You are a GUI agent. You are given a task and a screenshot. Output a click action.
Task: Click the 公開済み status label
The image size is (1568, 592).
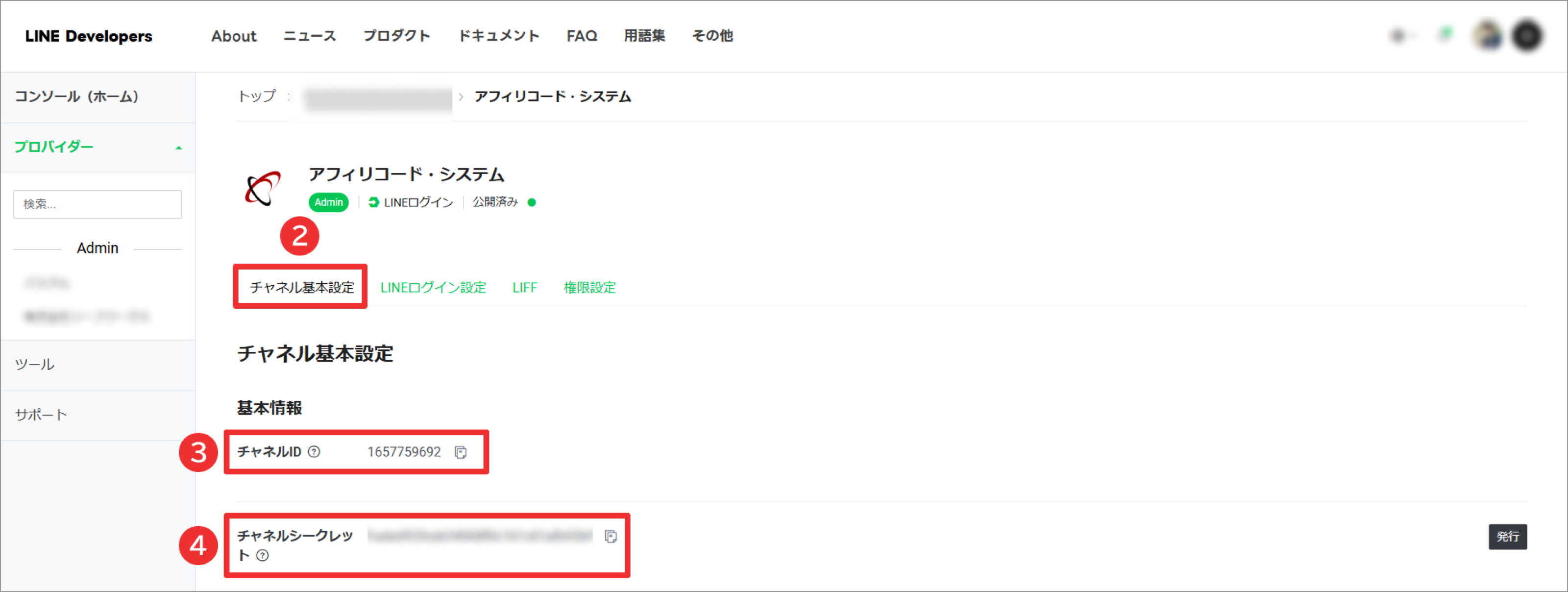coord(495,202)
